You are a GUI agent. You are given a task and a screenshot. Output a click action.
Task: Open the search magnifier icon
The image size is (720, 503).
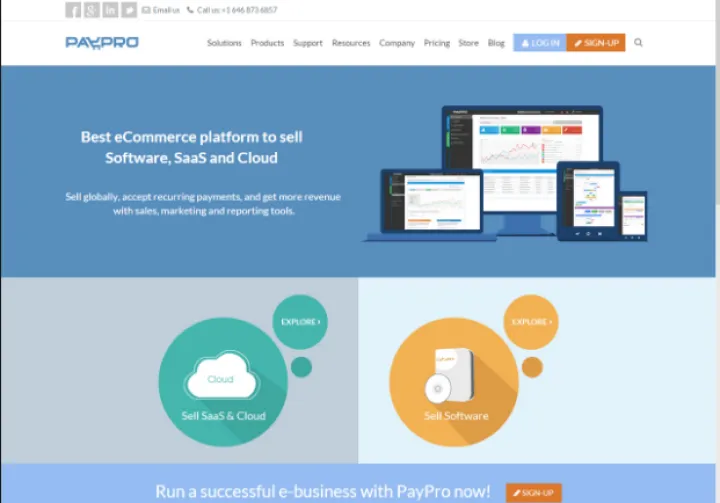point(638,43)
